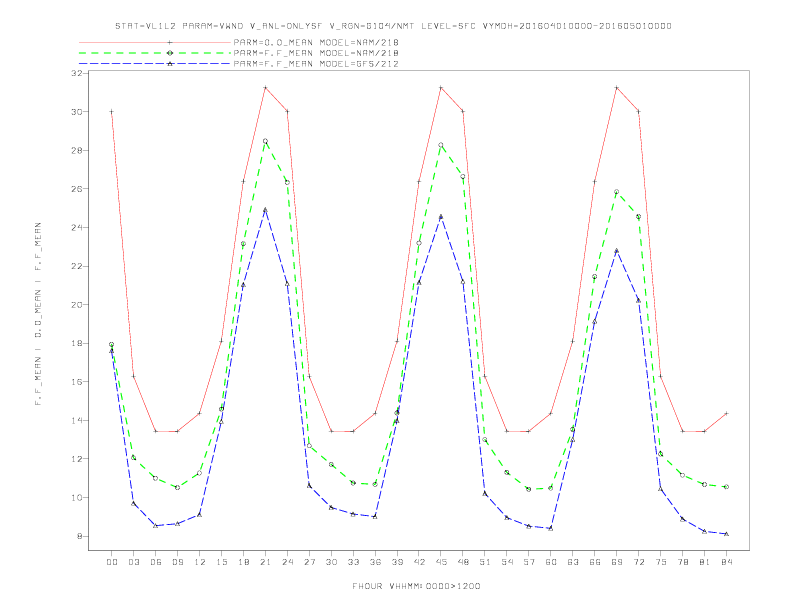This screenshot has height=612, width=792.
Task: Click y-axis tick label 20
Action: [x=77, y=304]
